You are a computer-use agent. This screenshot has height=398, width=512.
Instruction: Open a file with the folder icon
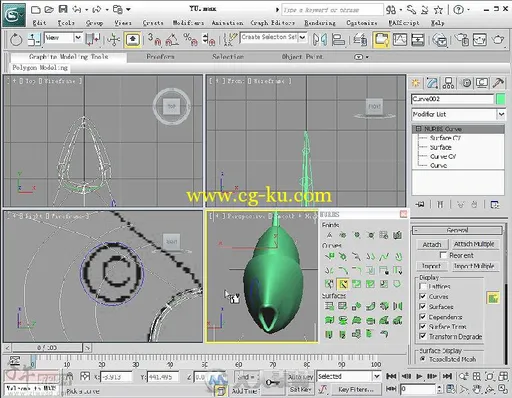49,10
